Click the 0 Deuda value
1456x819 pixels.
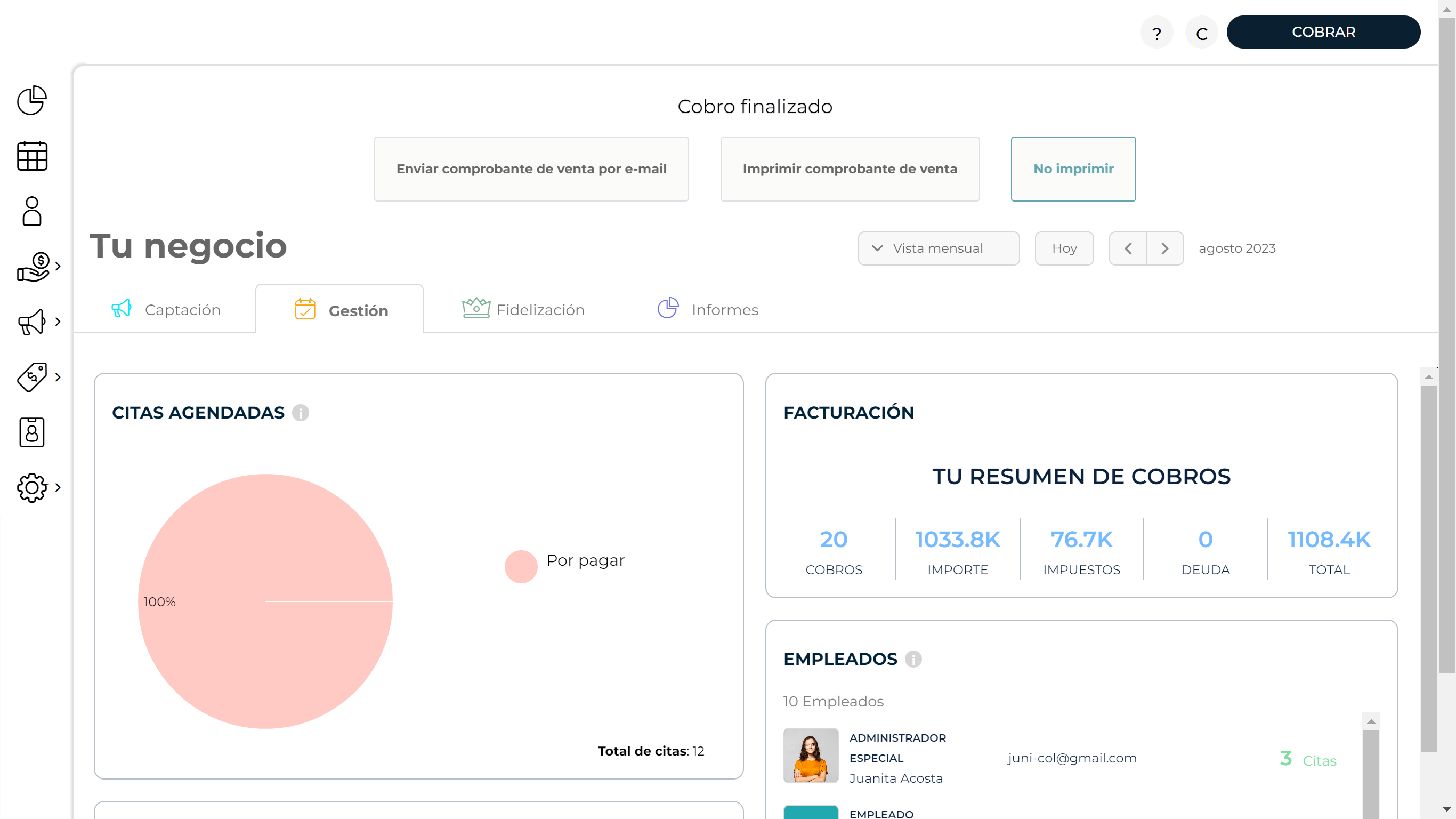point(1206,540)
